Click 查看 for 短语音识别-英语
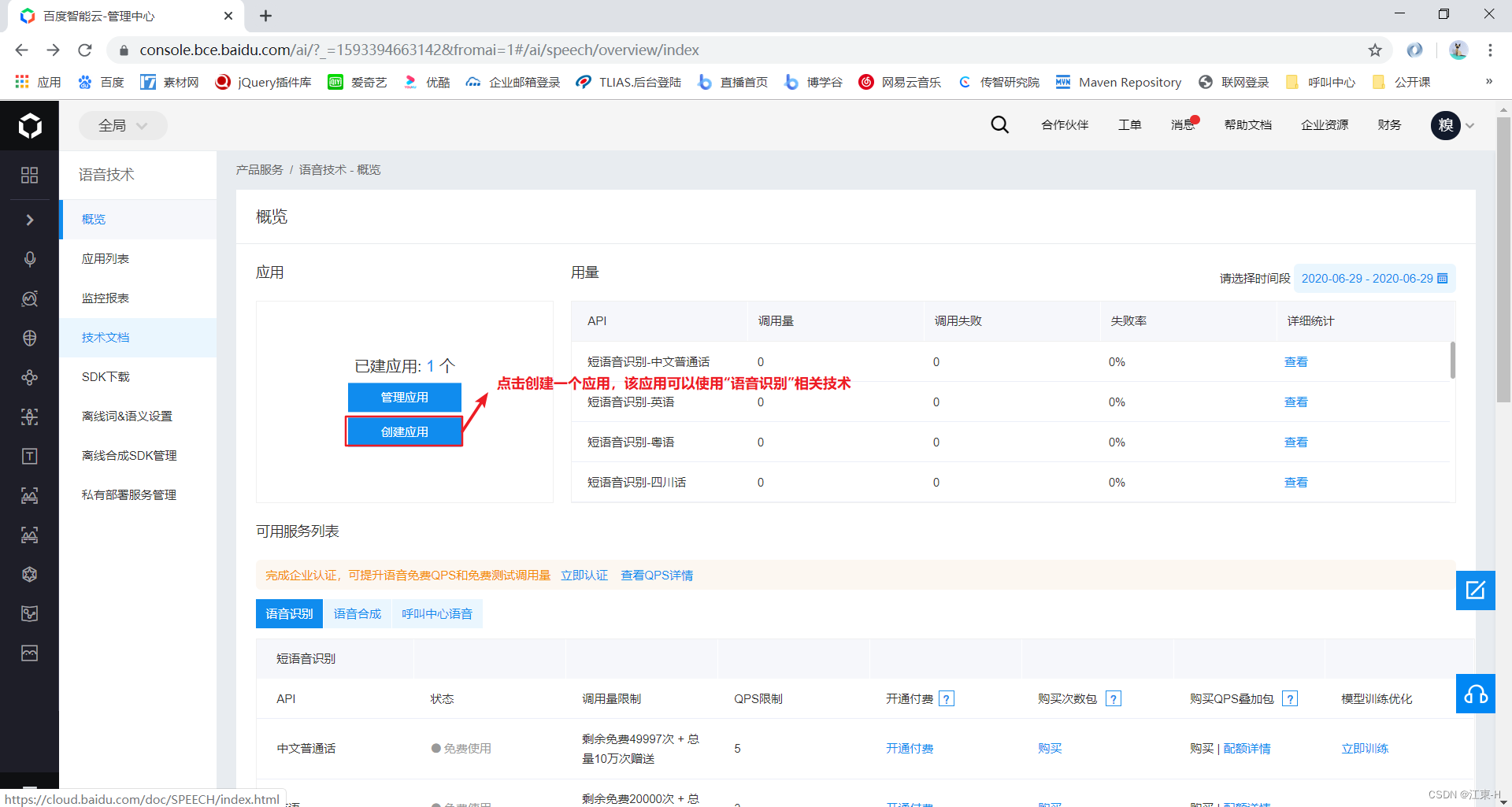The width and height of the screenshot is (1512, 807). pyautogui.click(x=1296, y=402)
